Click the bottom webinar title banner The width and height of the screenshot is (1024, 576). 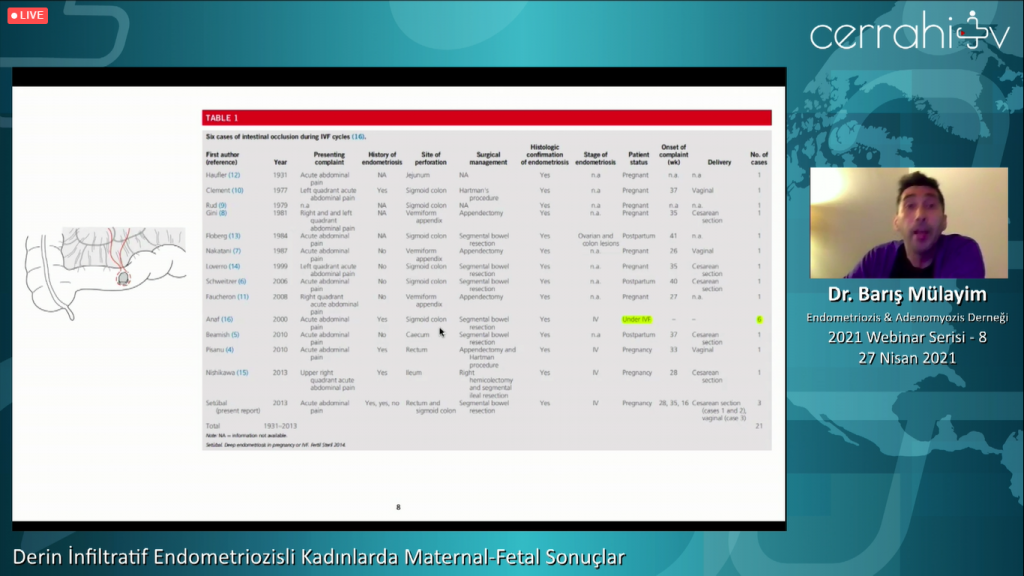click(319, 556)
